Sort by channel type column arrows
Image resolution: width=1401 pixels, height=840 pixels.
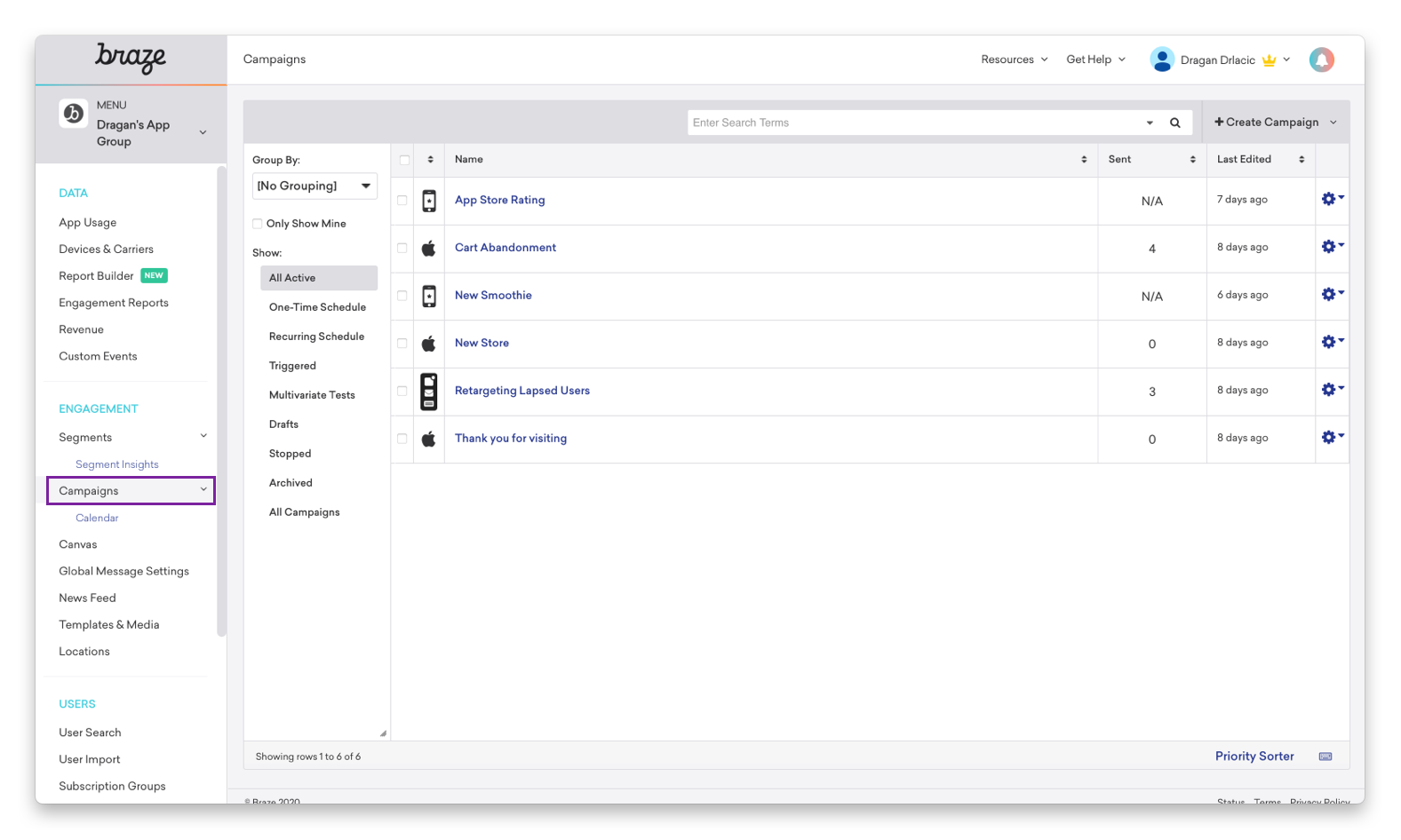(430, 160)
